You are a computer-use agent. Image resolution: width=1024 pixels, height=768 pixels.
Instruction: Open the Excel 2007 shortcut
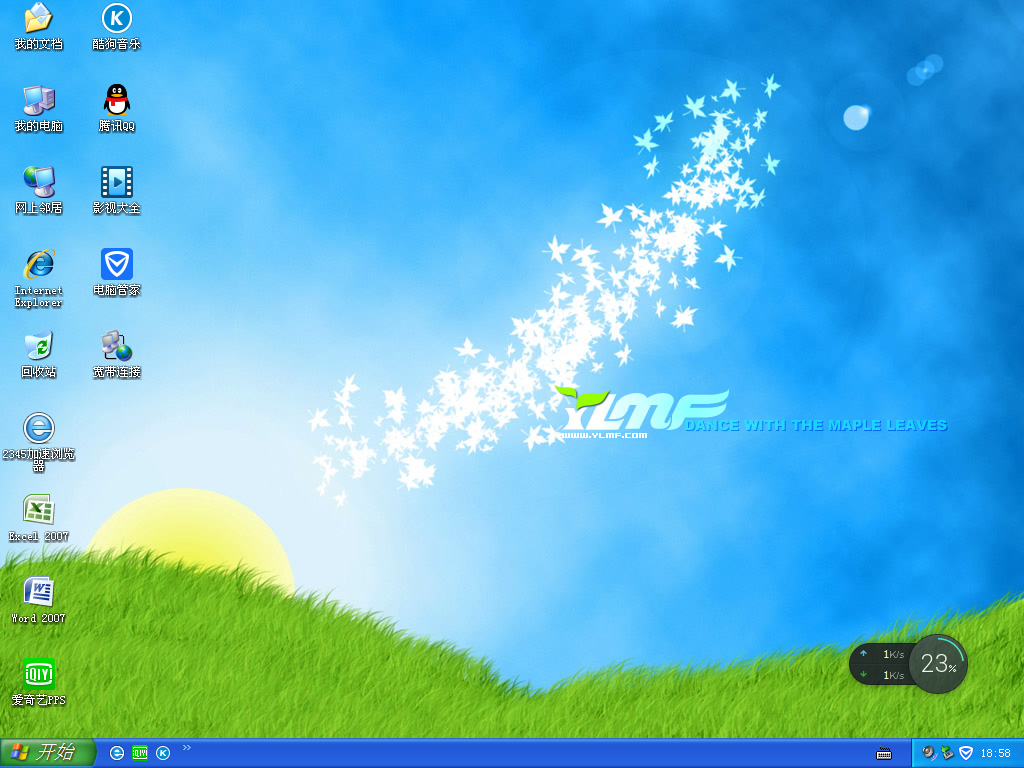[38, 510]
